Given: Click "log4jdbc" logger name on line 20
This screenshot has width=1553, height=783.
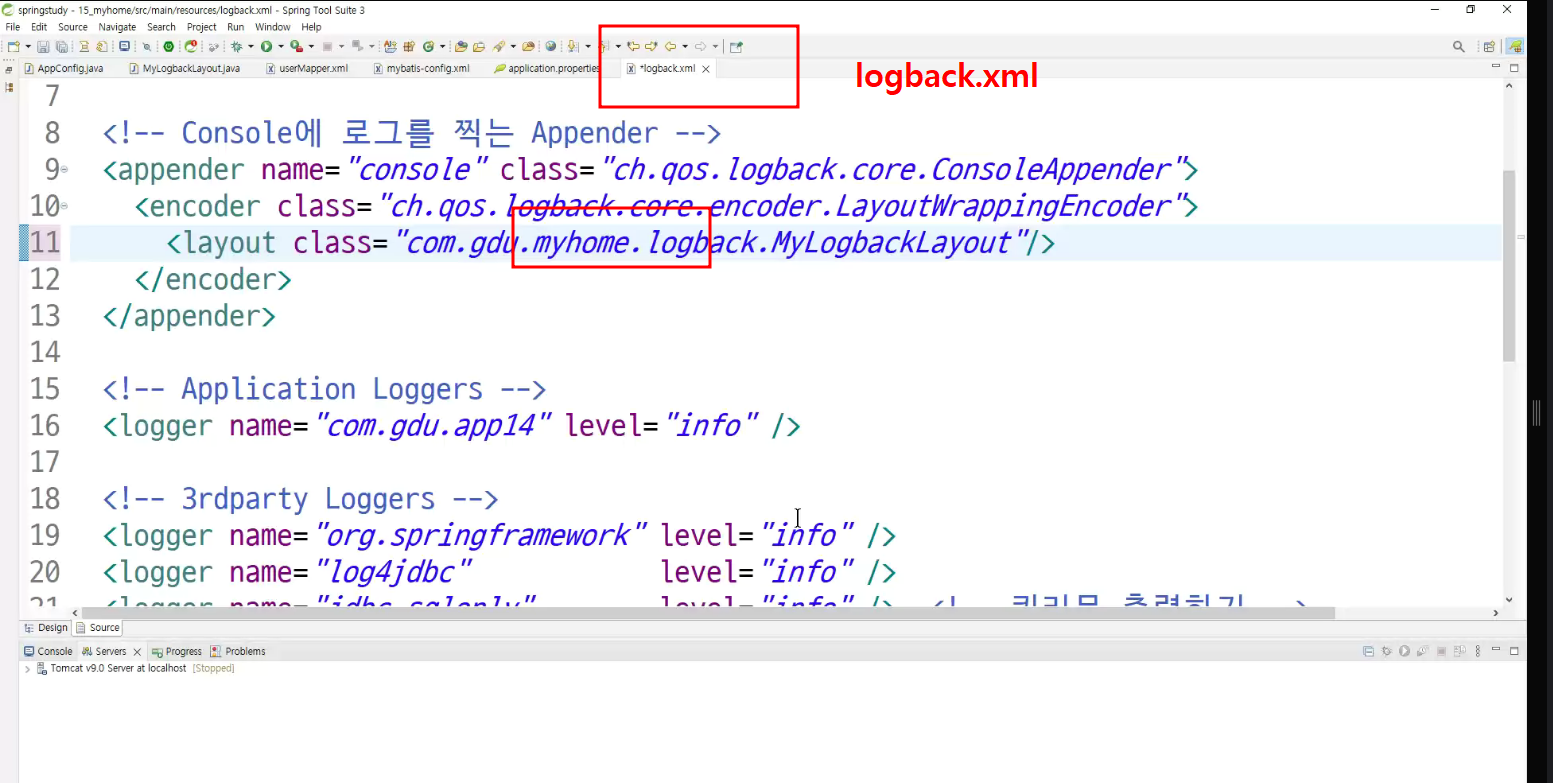Looking at the screenshot, I should (x=394, y=572).
